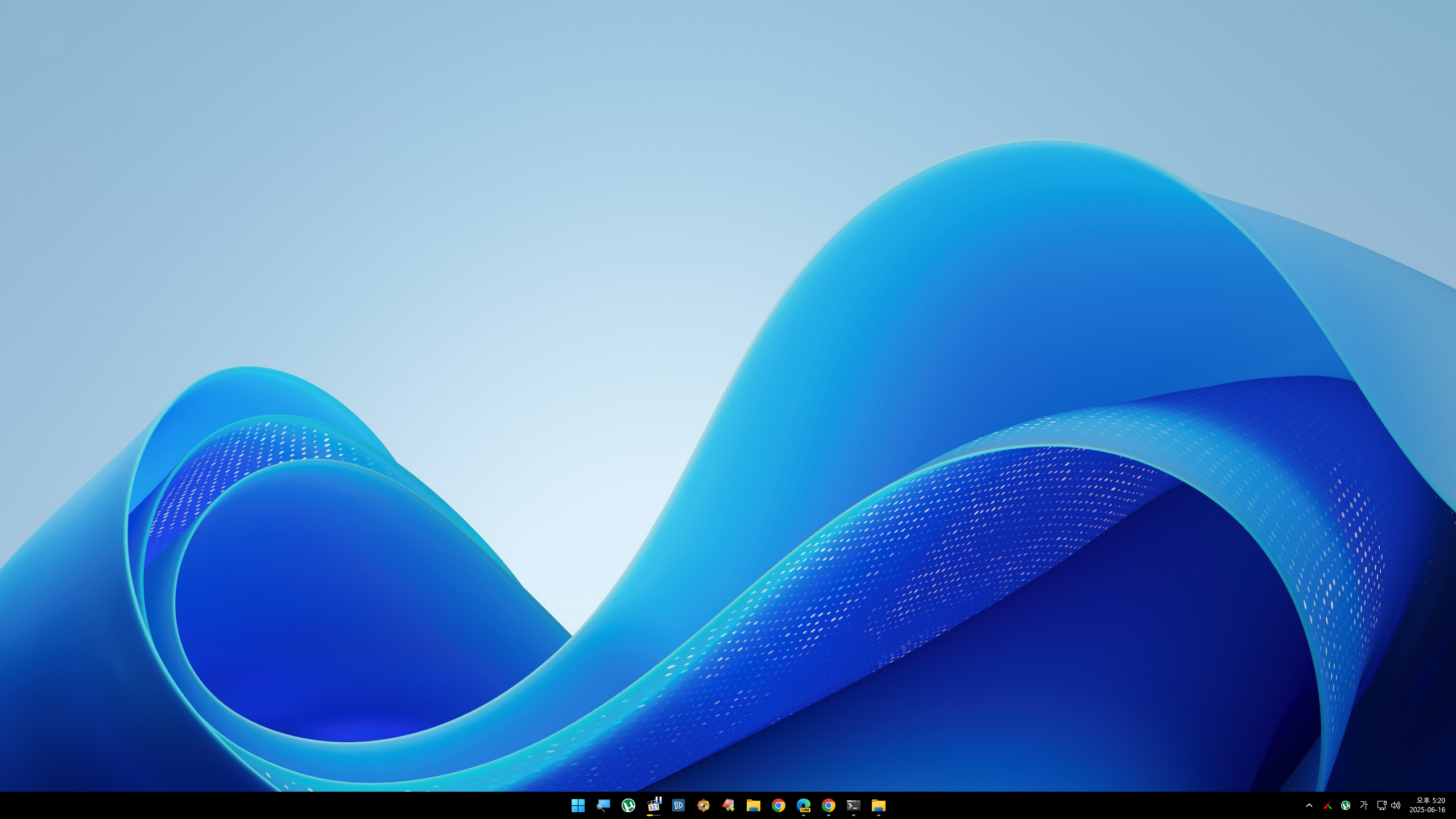Open the Windows Start menu
The height and width of the screenshot is (819, 1456).
click(578, 805)
